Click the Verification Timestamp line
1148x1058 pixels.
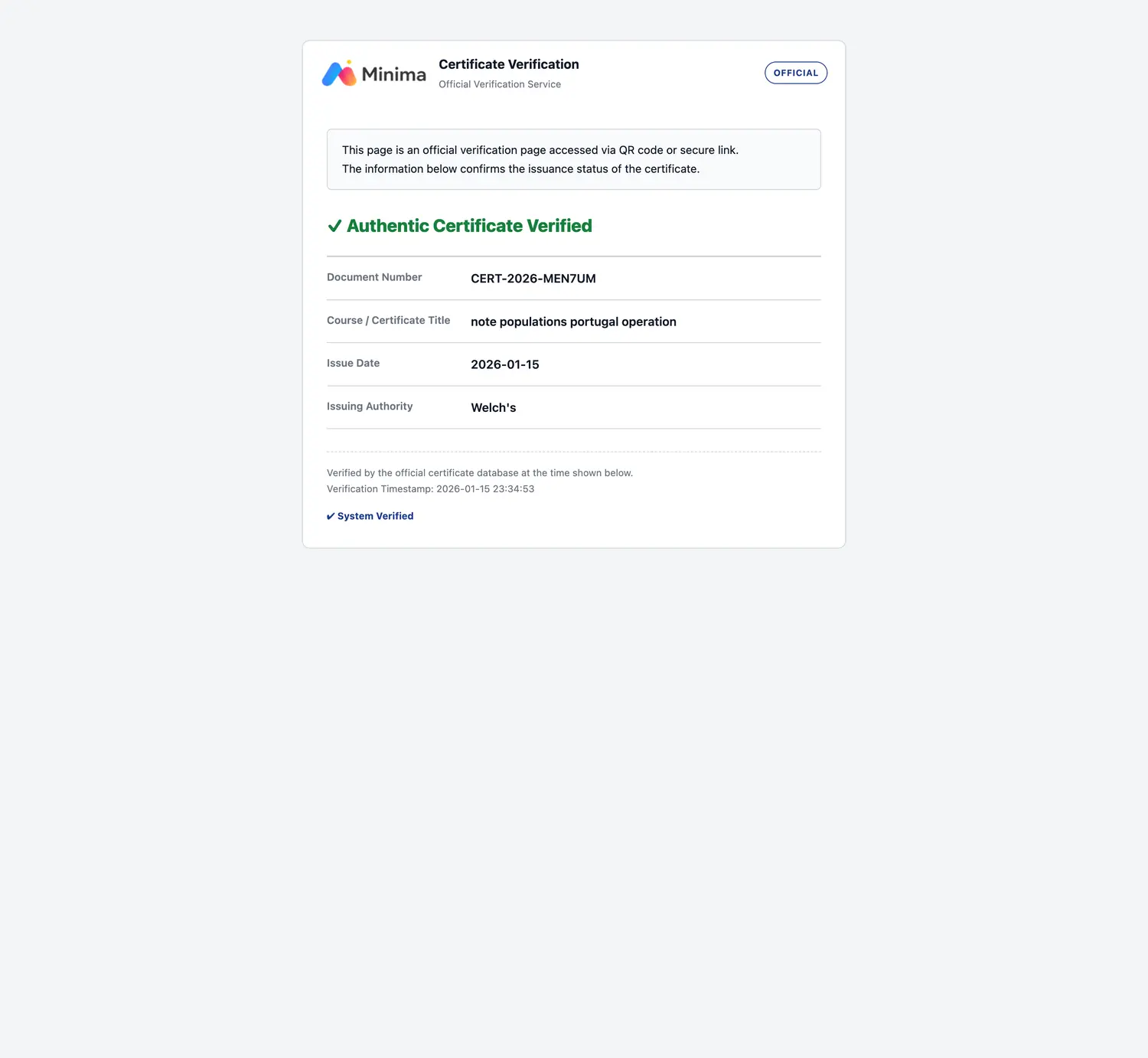(x=430, y=489)
